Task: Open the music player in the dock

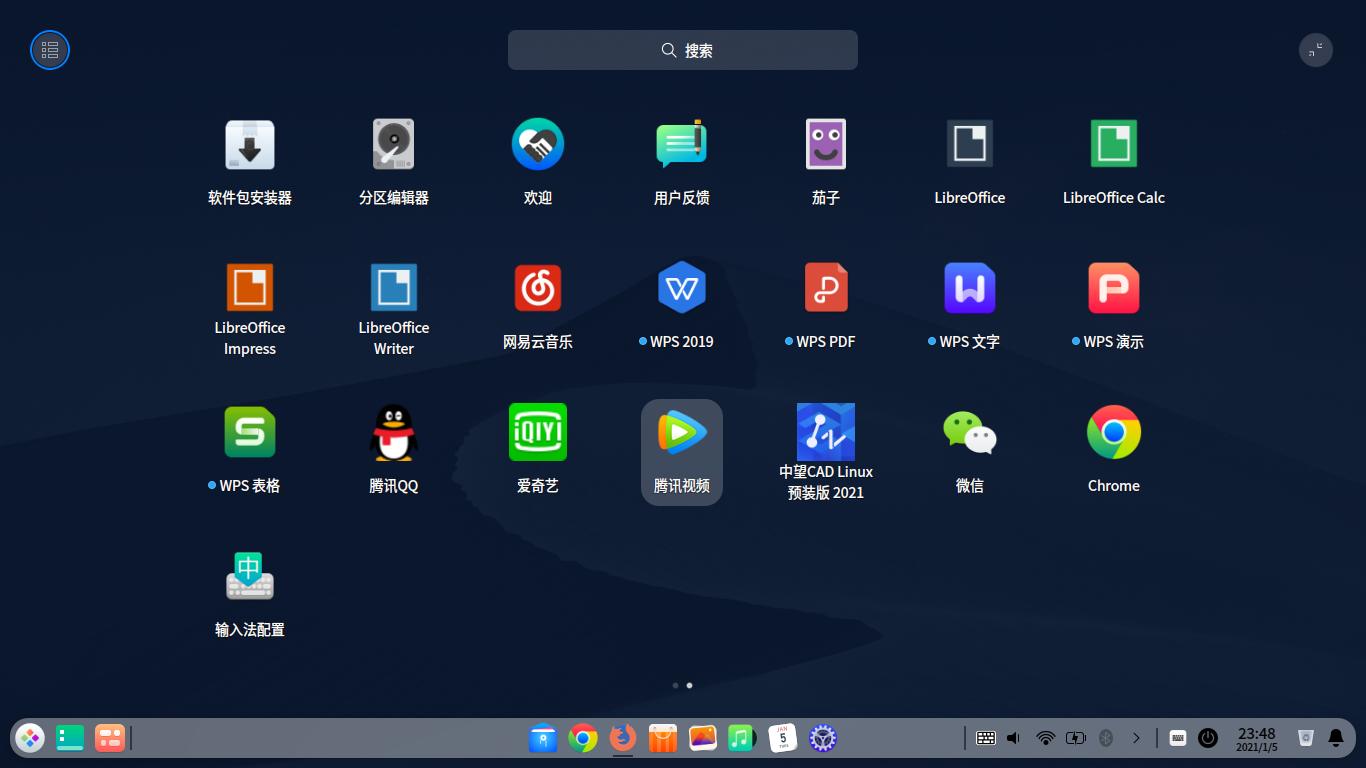Action: [741, 738]
